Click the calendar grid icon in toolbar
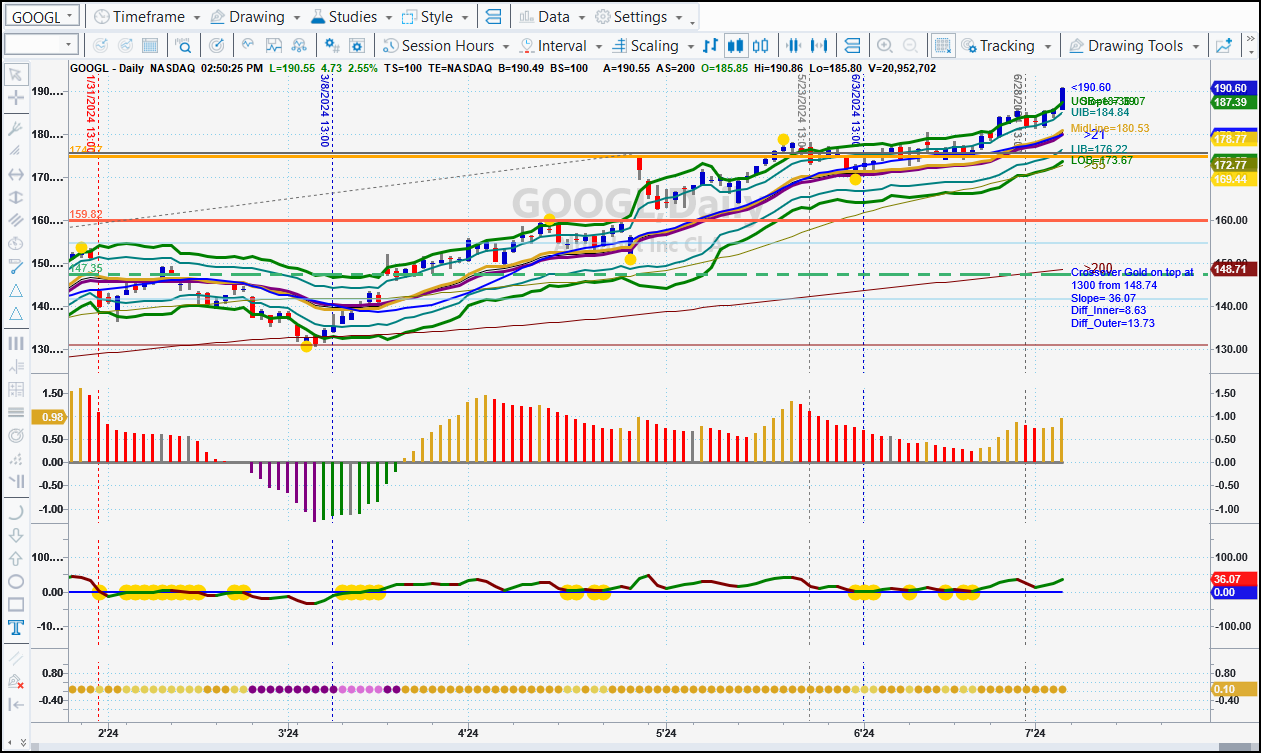This screenshot has height=753, width=1261. click(150, 46)
